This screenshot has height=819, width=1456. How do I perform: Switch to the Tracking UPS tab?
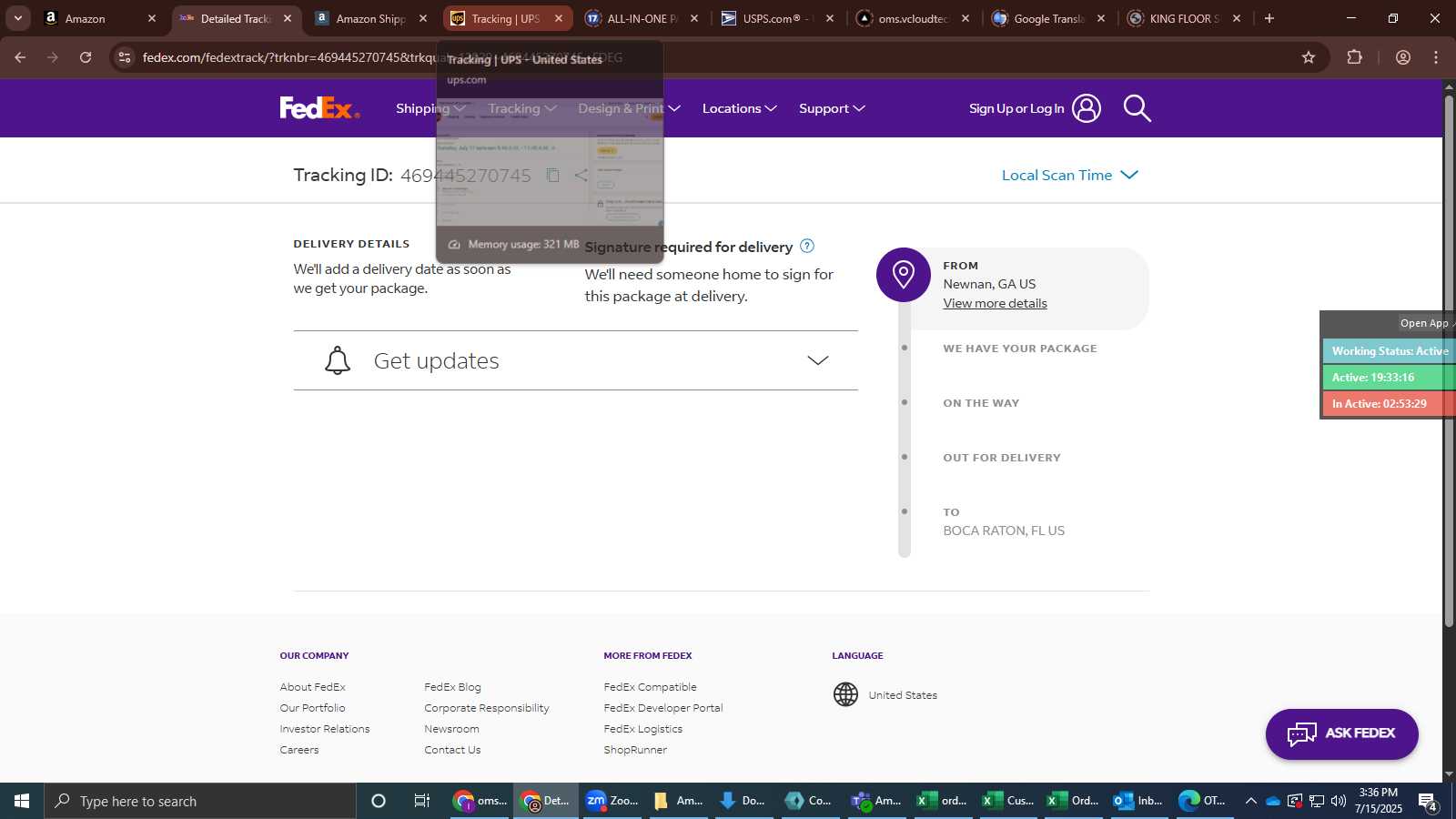coord(508,18)
